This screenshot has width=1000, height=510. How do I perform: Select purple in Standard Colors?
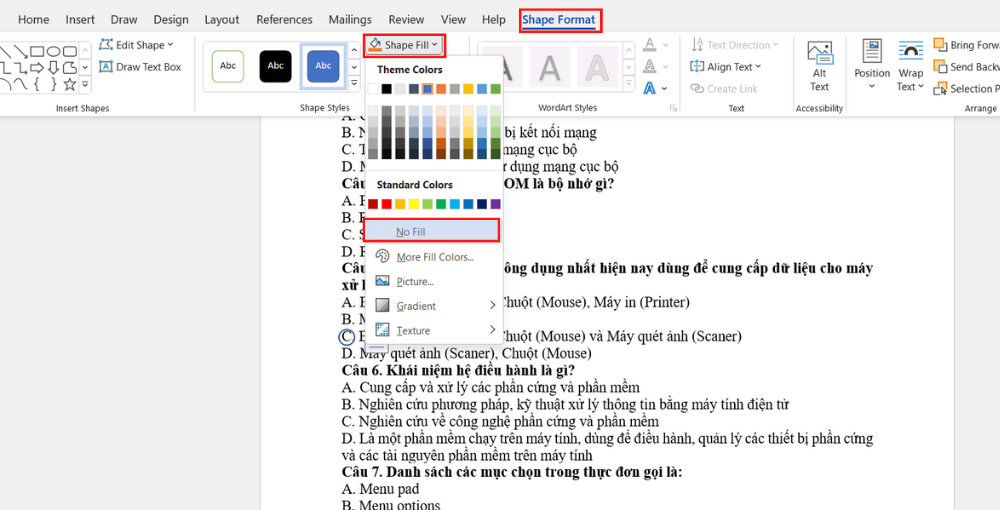pyautogui.click(x=496, y=204)
